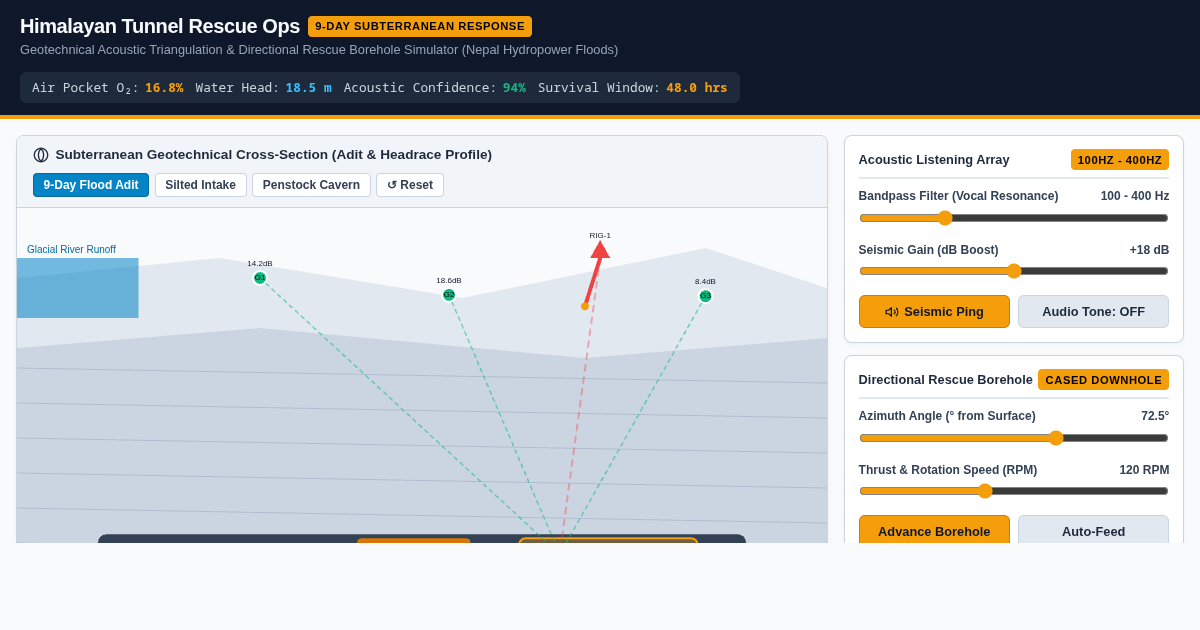Click the CASED DOWNHOLE badge
Viewport: 1200px width, 630px height.
pos(1104,380)
